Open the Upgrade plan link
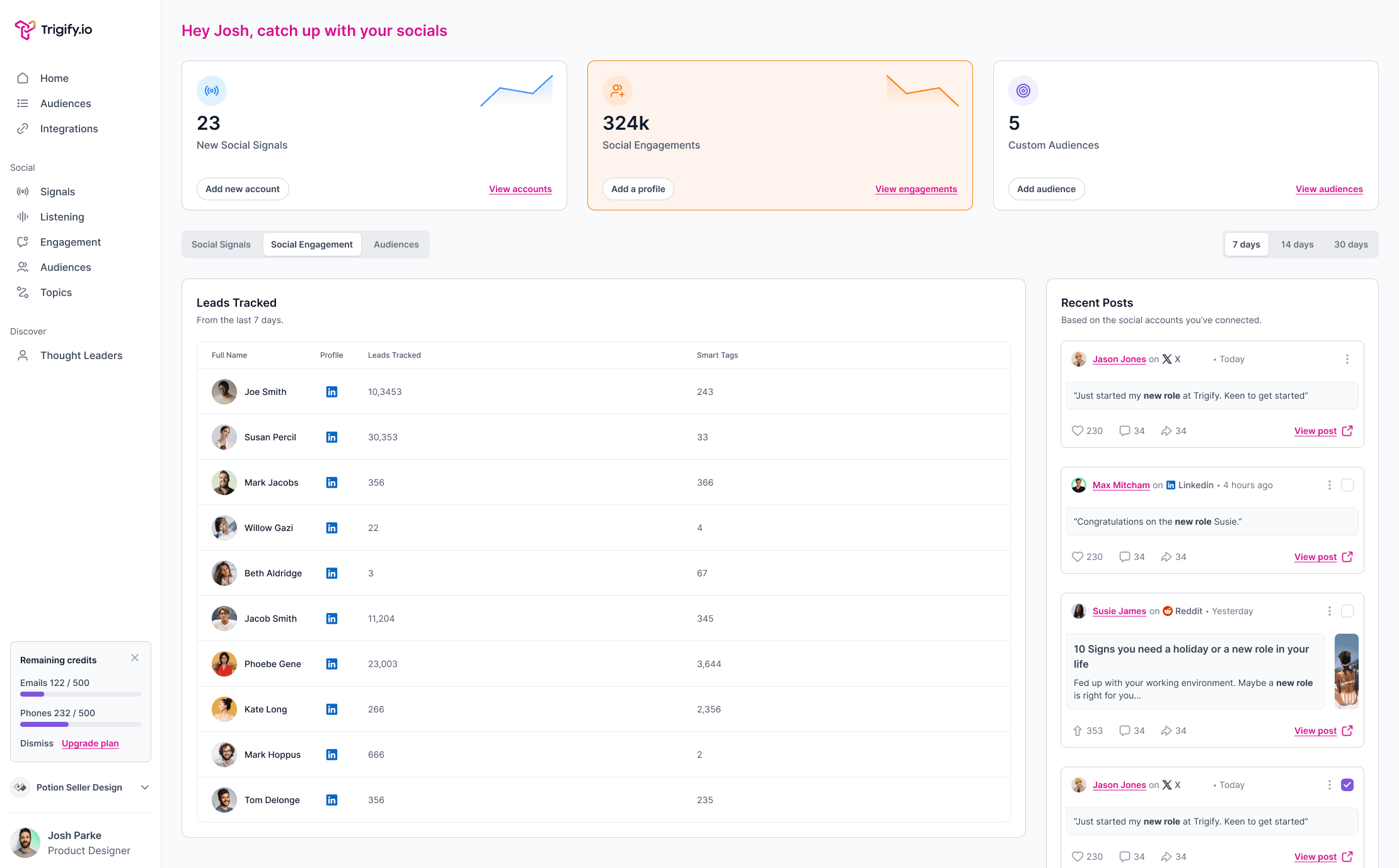Image resolution: width=1399 pixels, height=868 pixels. pyautogui.click(x=90, y=743)
